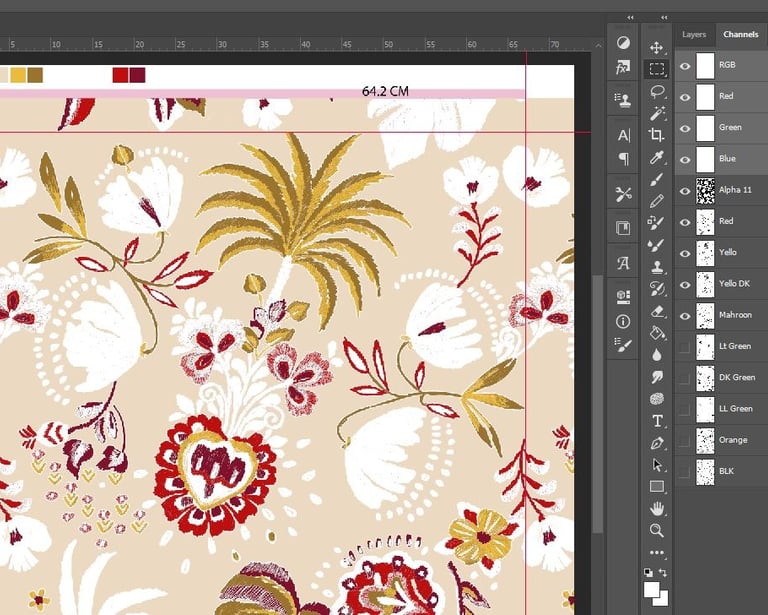Switch to the Channels tab
768x615 pixels.
point(741,34)
